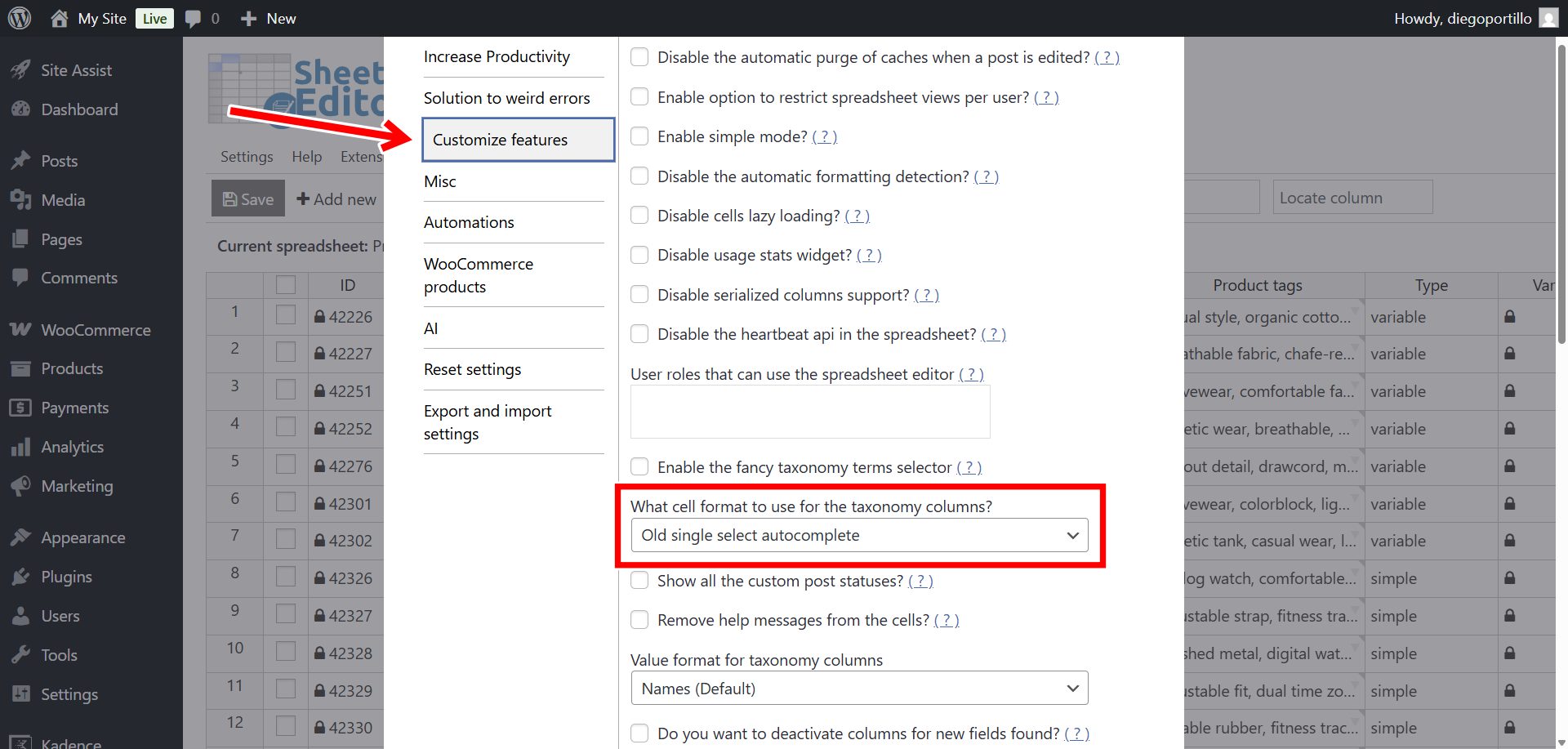Screen dimensions: 1568x749
Task: Click the WordPress logo icon
Action: point(20,18)
